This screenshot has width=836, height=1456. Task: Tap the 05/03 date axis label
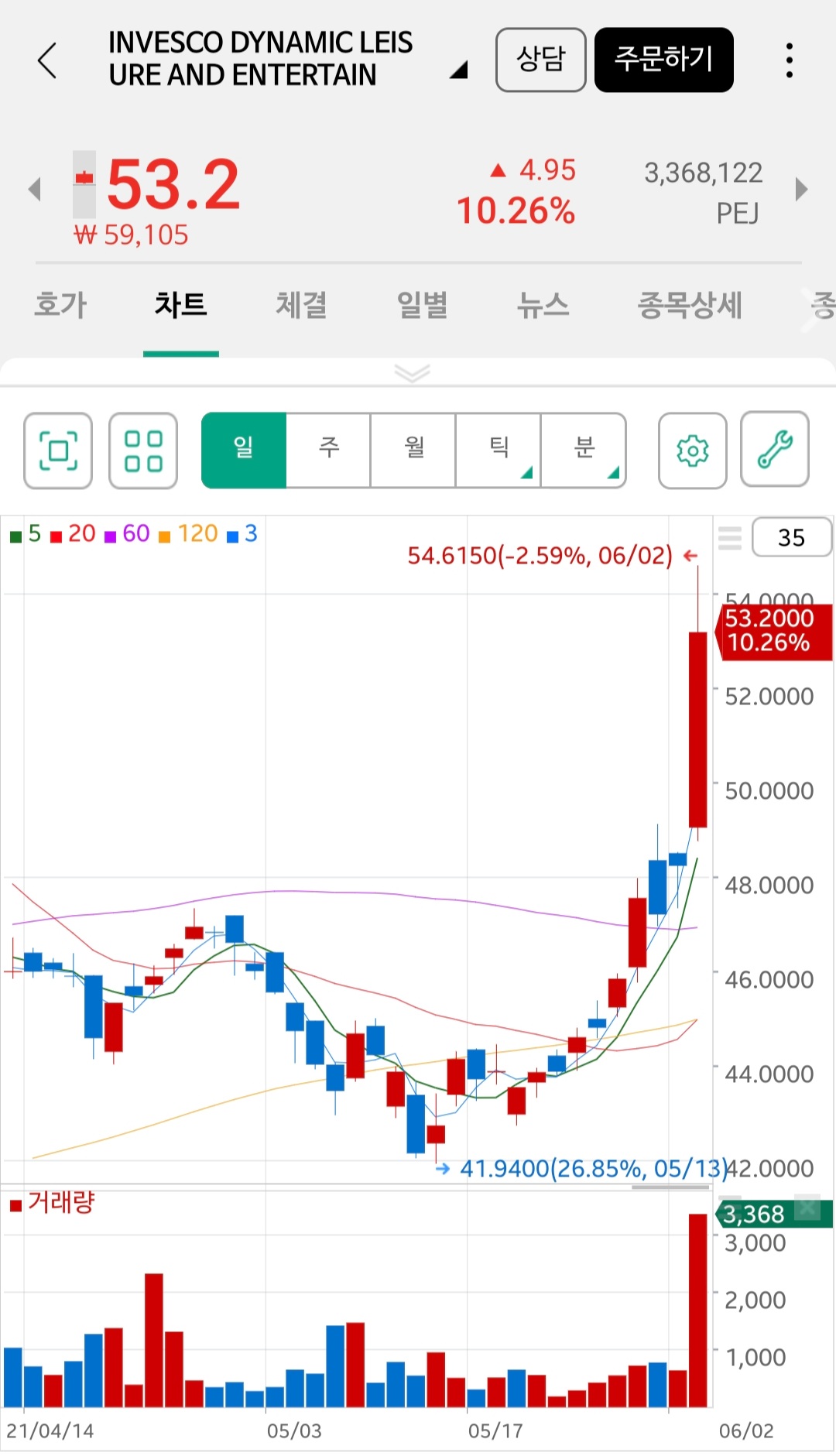(294, 1431)
